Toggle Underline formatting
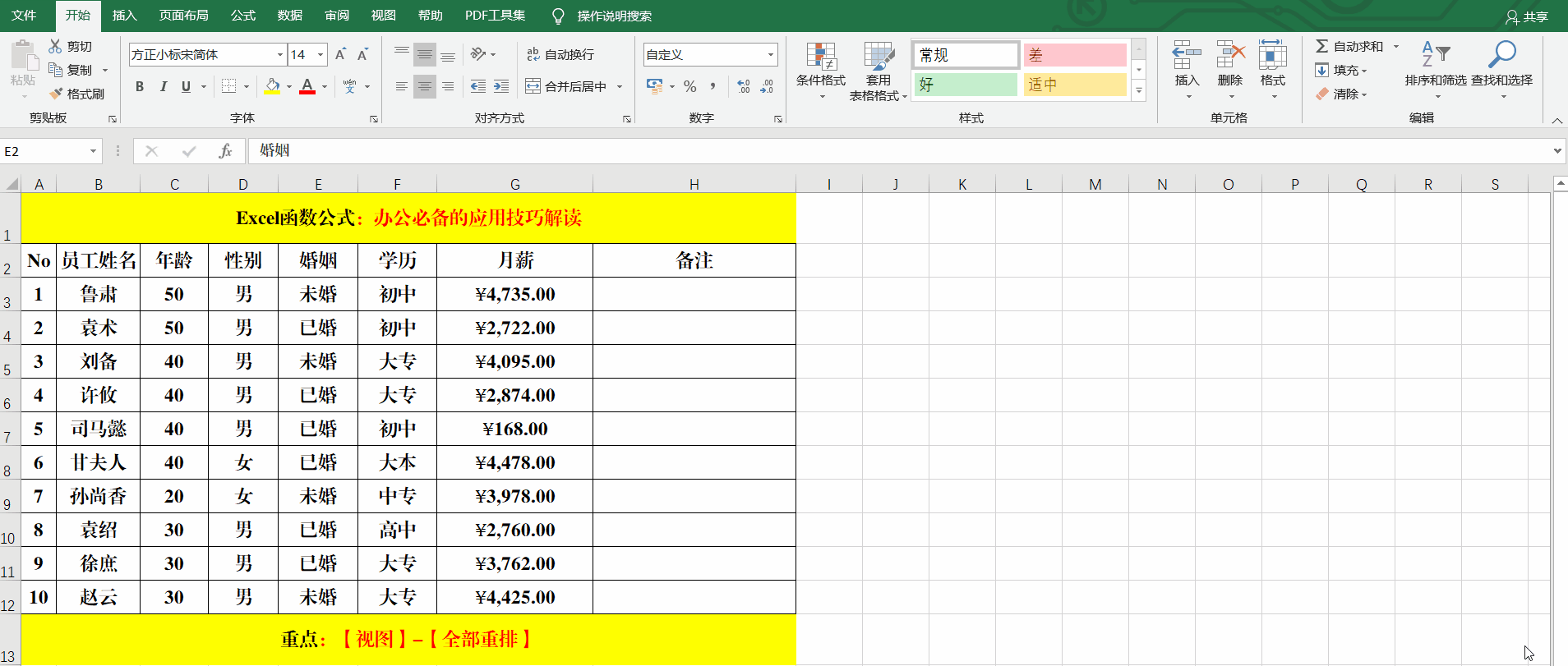This screenshot has width=1568, height=666. 186,86
